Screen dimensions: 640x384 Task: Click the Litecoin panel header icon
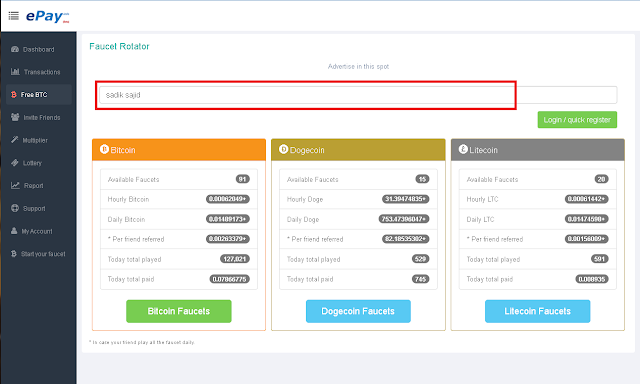click(463, 149)
